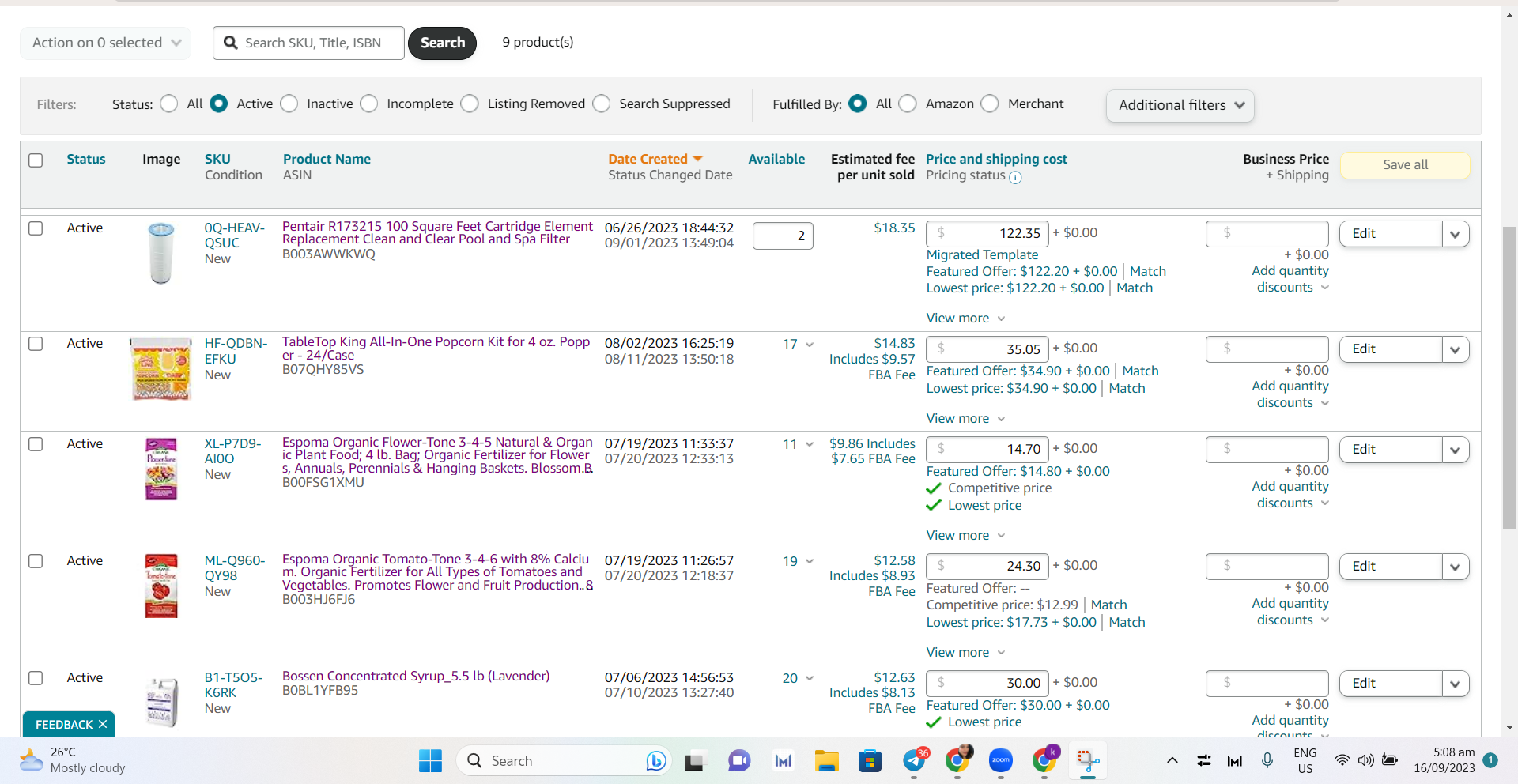Sort by the Date Created column header
The height and width of the screenshot is (784, 1518).
pos(648,159)
